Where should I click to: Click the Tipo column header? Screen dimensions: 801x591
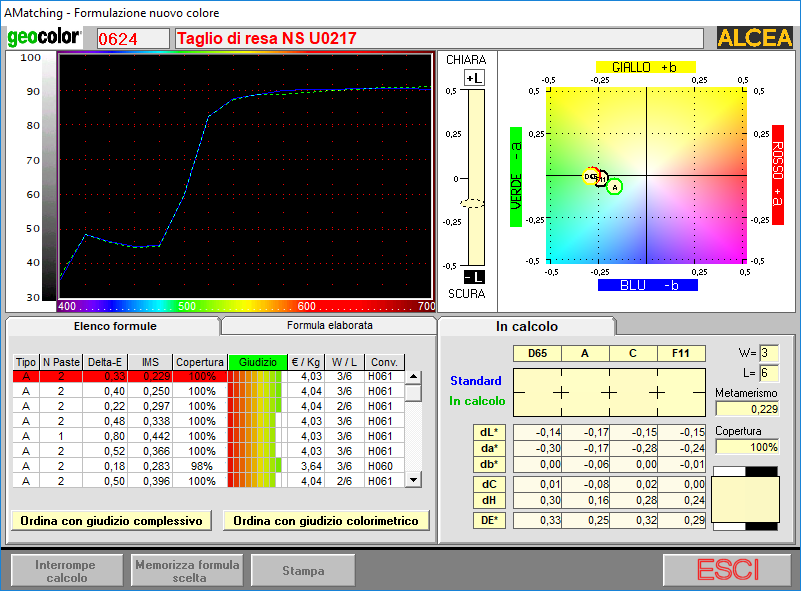tap(26, 362)
